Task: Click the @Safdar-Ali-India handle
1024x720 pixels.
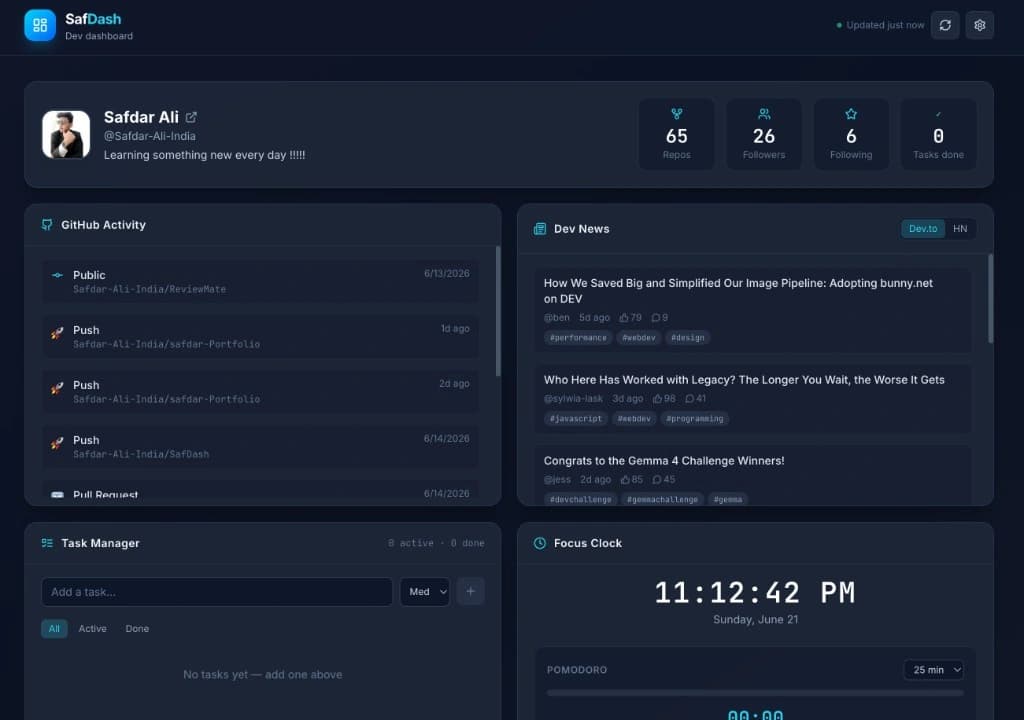Action: pos(150,136)
